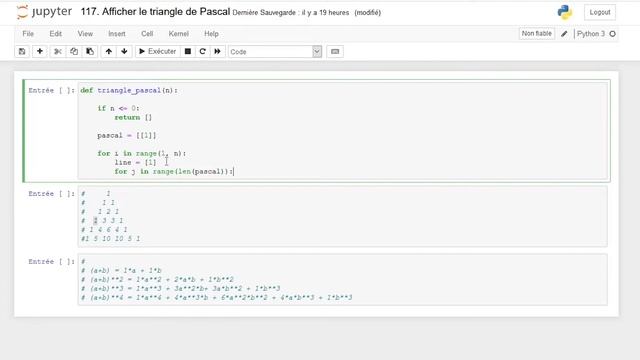Screen dimensions: 640x360
Task: Click the kernel idle circle indicator
Action: click(x=613, y=34)
